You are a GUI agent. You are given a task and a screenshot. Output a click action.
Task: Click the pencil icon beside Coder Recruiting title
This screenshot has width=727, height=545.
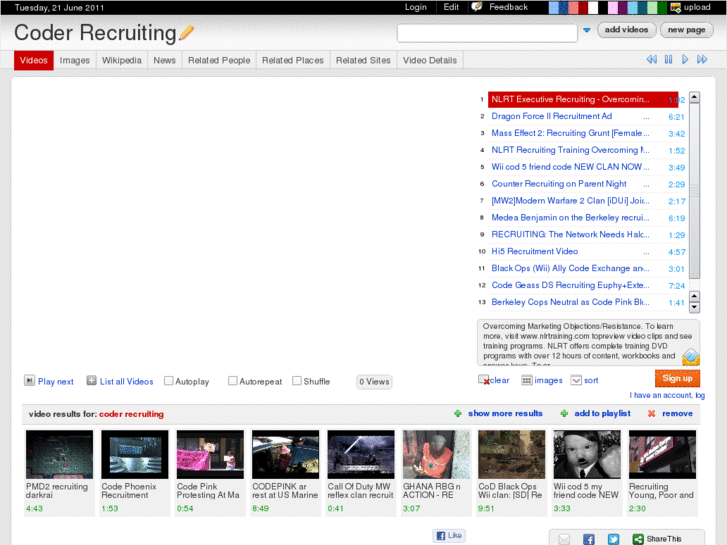(186, 33)
